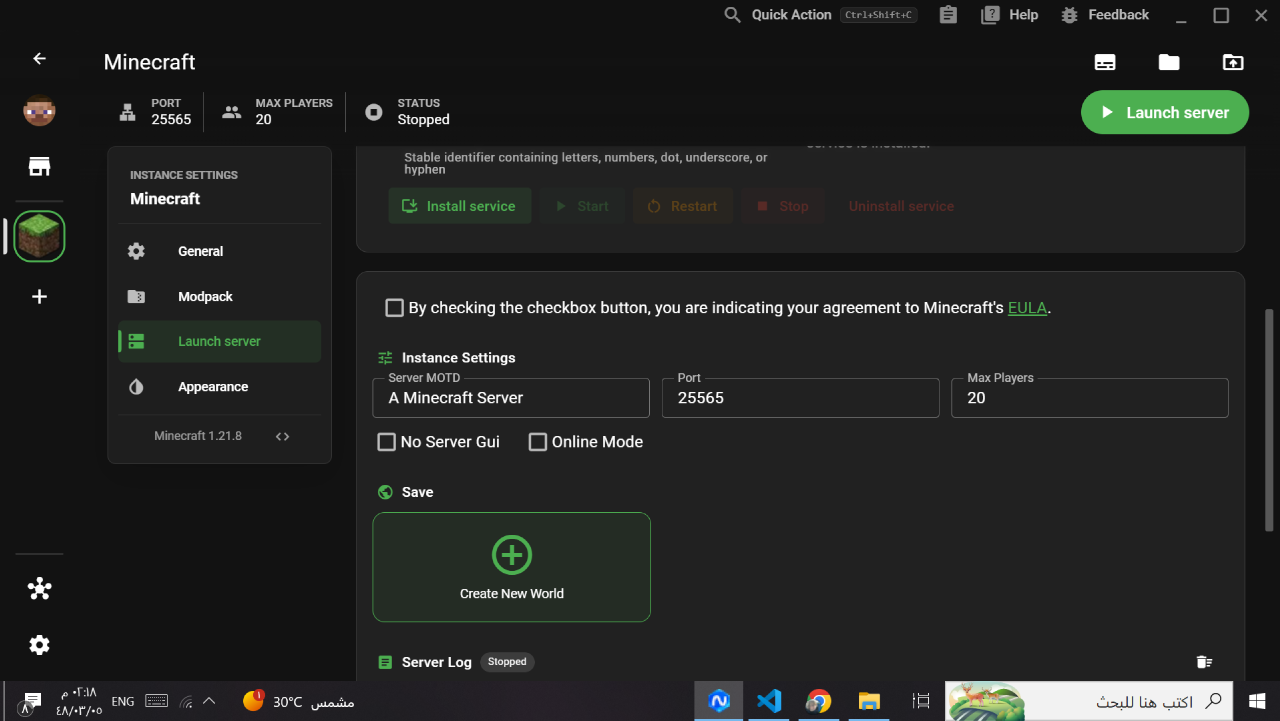Open Visual Studio Code from taskbar

[x=769, y=701]
